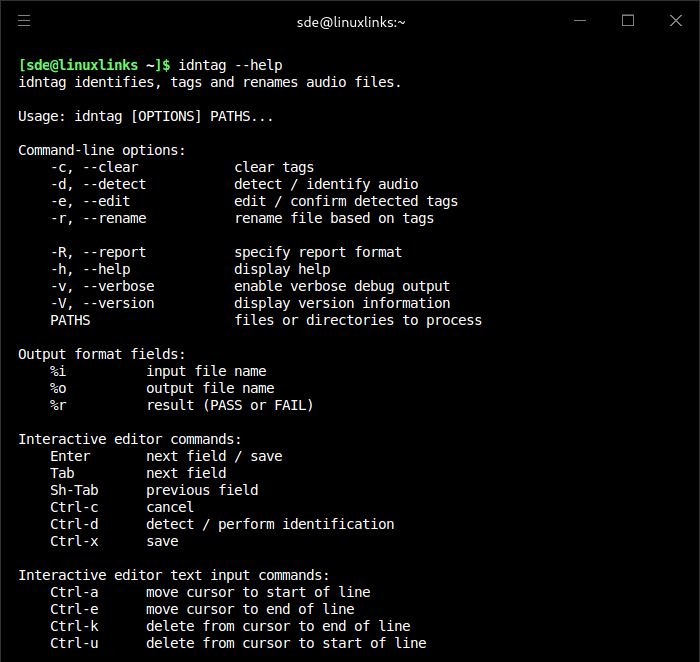
Task: Click the '-d, --detect' option text
Action: tap(98, 184)
